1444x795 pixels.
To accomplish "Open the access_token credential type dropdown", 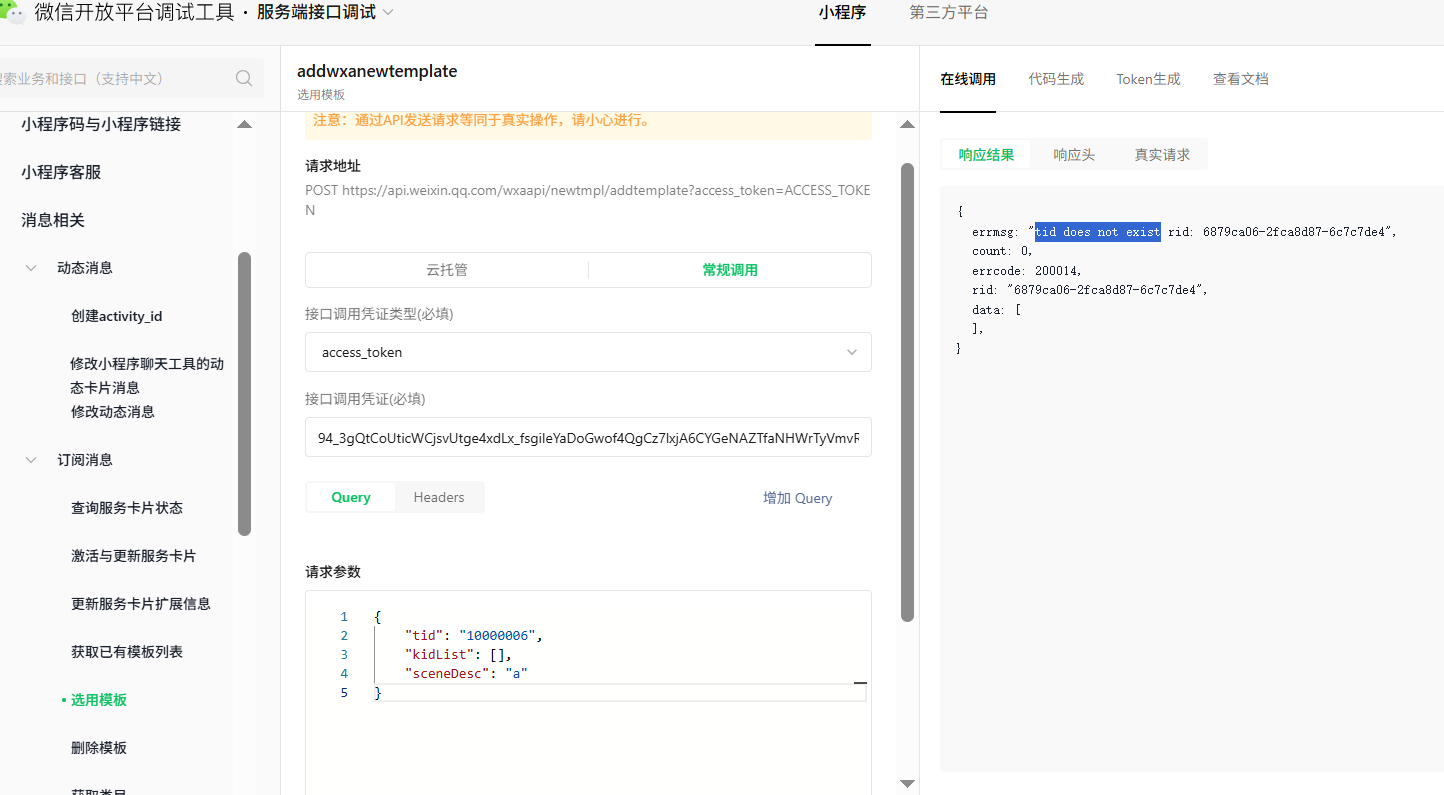I will (588, 352).
